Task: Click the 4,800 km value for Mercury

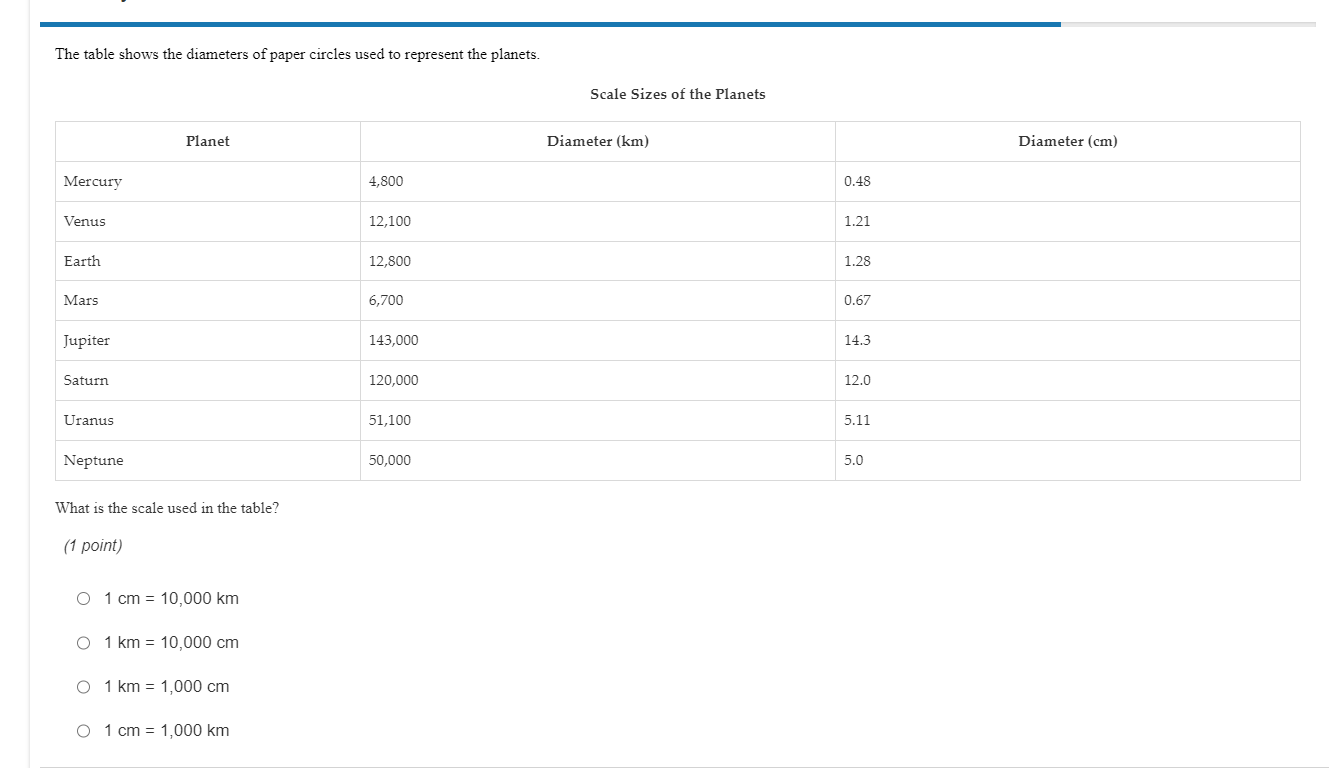Action: coord(386,181)
